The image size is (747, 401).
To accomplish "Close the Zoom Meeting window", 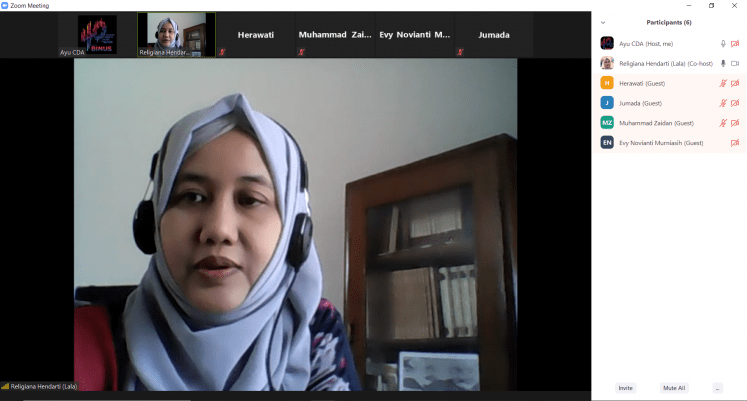I will 734,6.
